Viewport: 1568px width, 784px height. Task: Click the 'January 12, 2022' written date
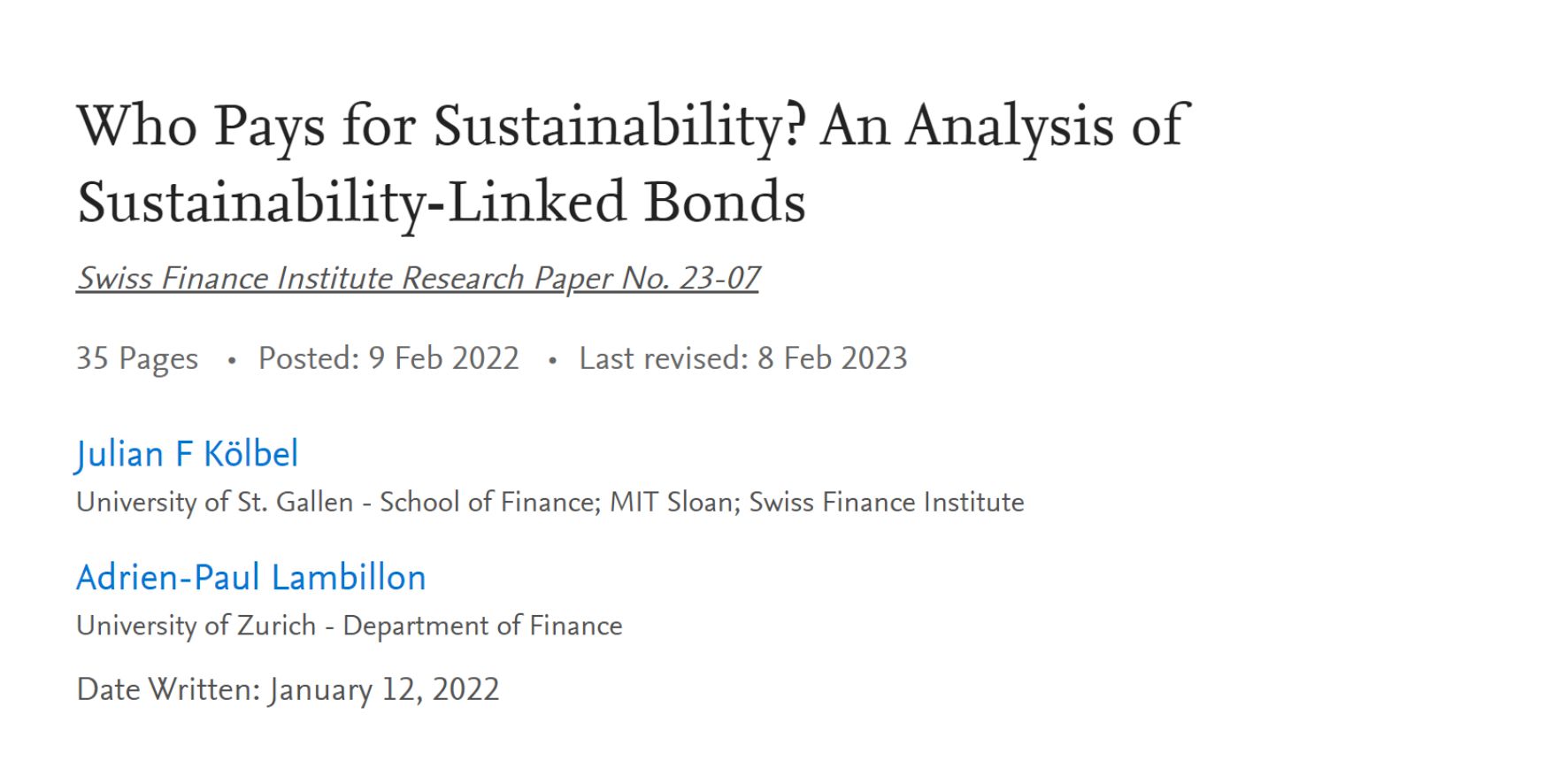384,690
